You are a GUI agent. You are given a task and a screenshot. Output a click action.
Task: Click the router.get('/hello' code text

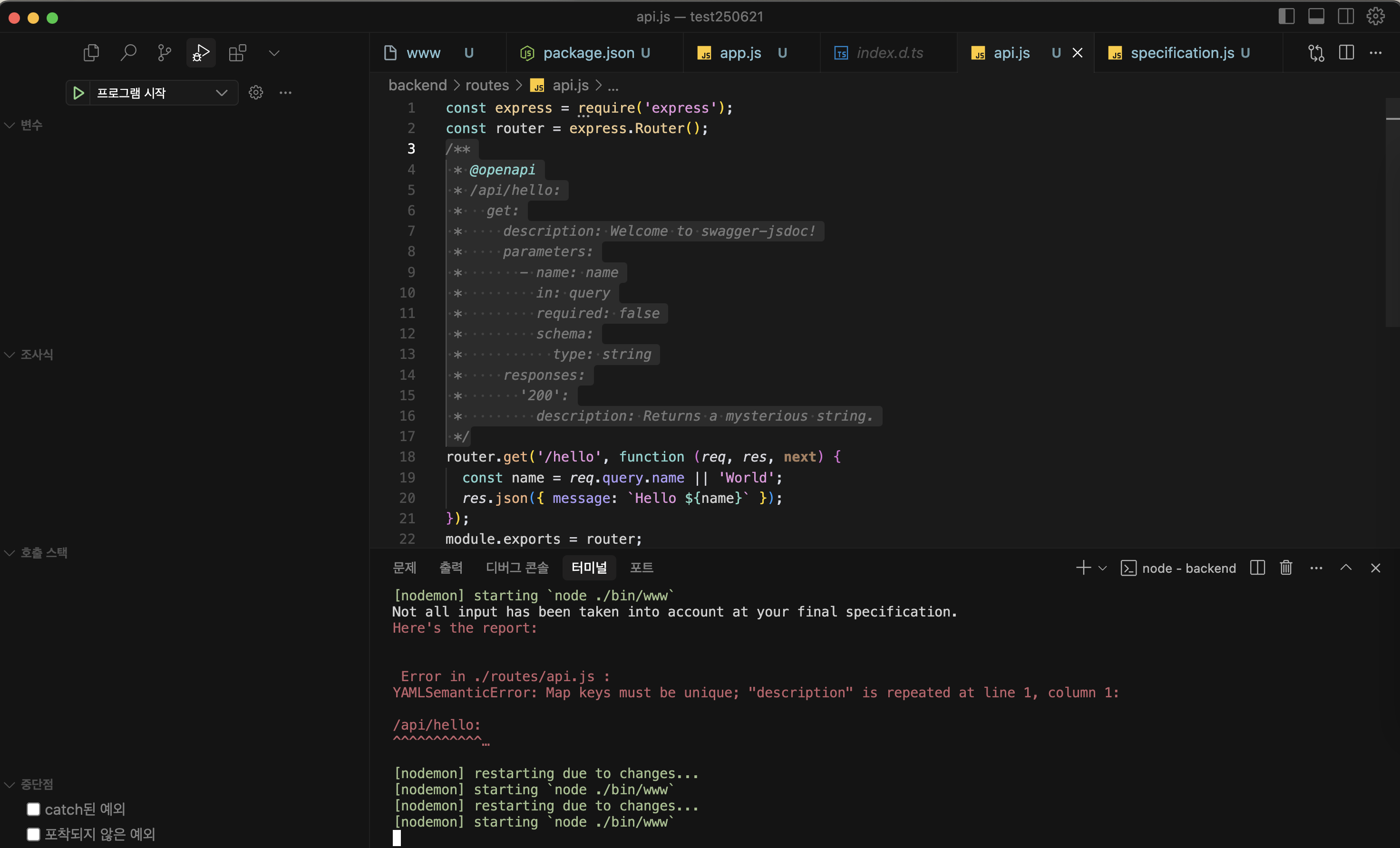[523, 457]
